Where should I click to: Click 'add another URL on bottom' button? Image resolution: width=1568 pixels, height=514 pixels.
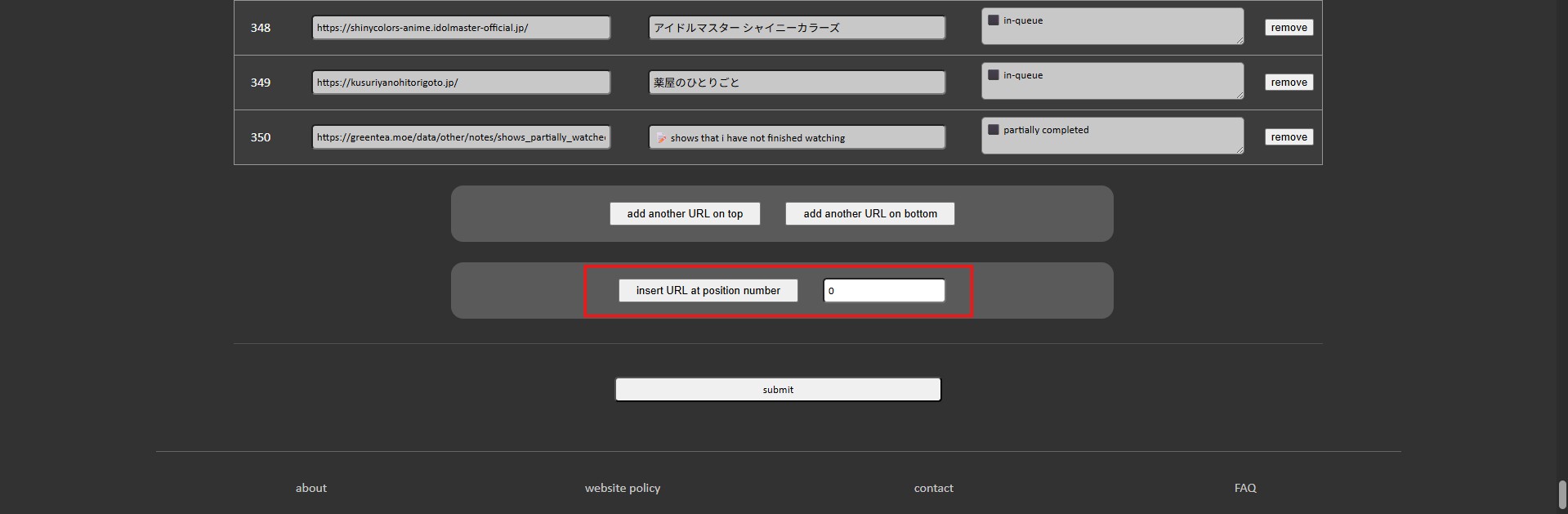coord(869,214)
